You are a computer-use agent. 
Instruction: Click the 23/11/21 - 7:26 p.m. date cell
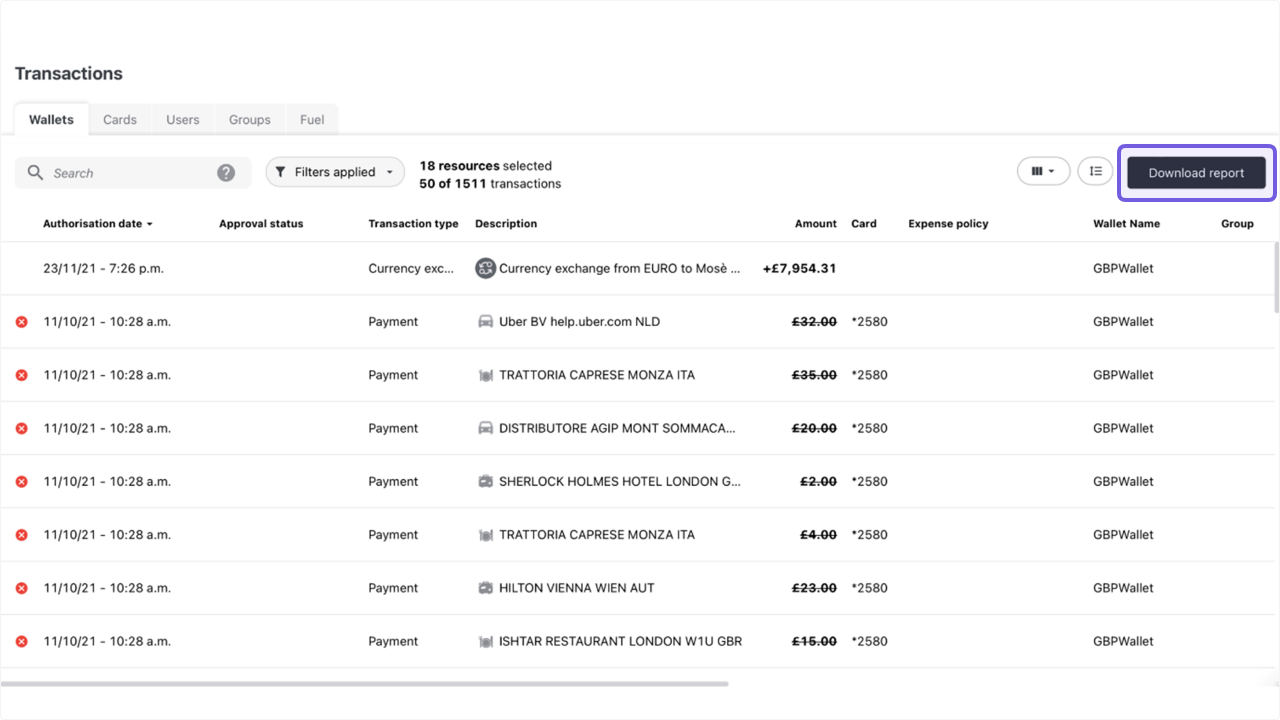point(103,268)
